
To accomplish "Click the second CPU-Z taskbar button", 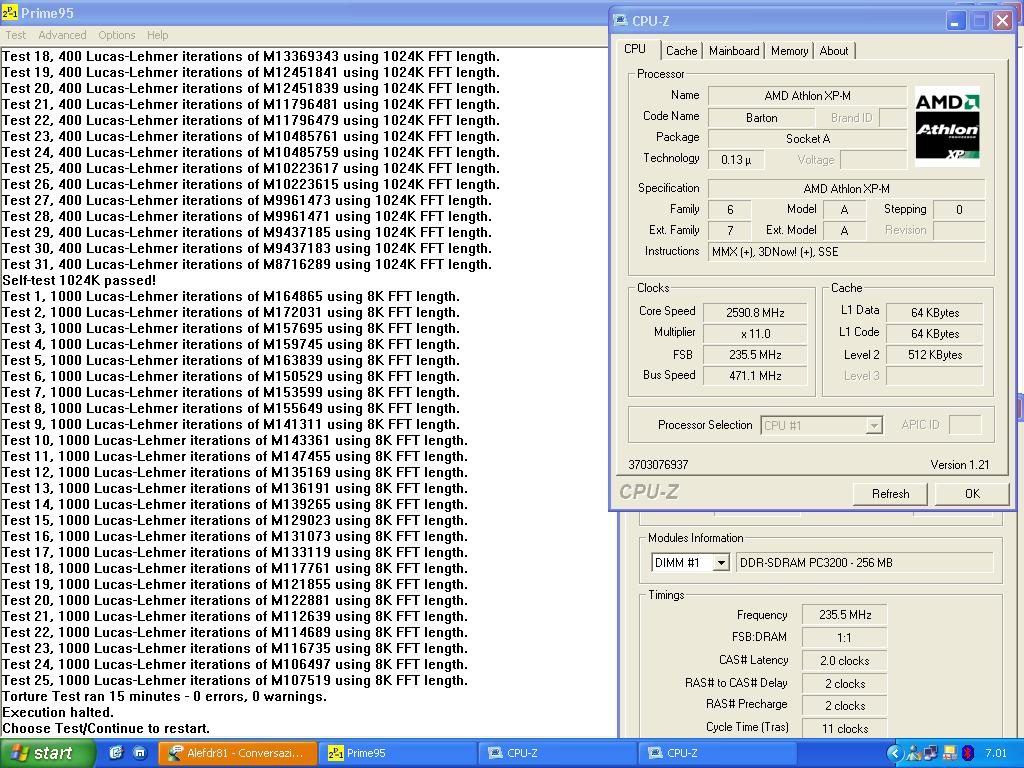I will pyautogui.click(x=717, y=753).
